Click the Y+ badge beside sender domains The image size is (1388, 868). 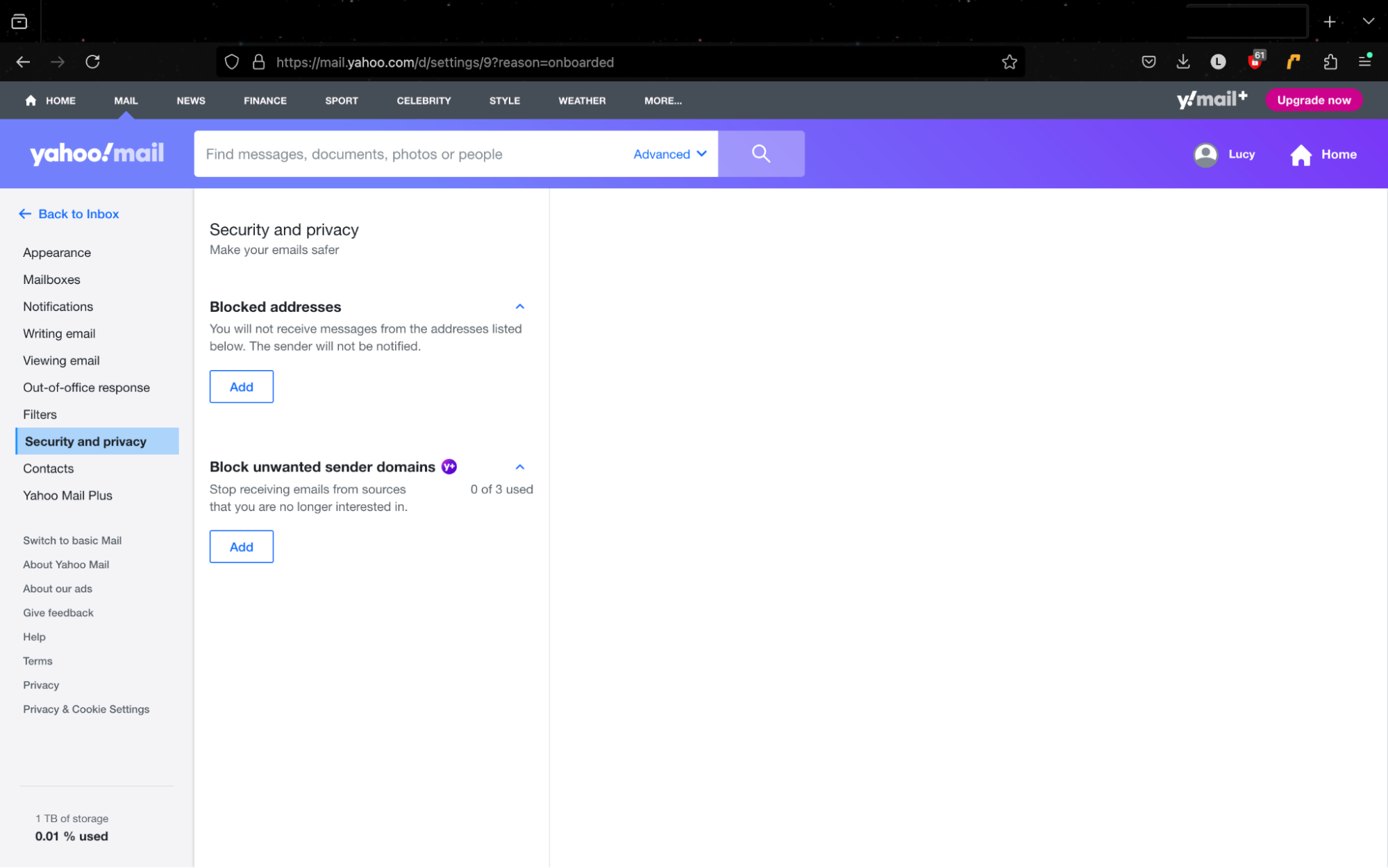[x=449, y=467]
